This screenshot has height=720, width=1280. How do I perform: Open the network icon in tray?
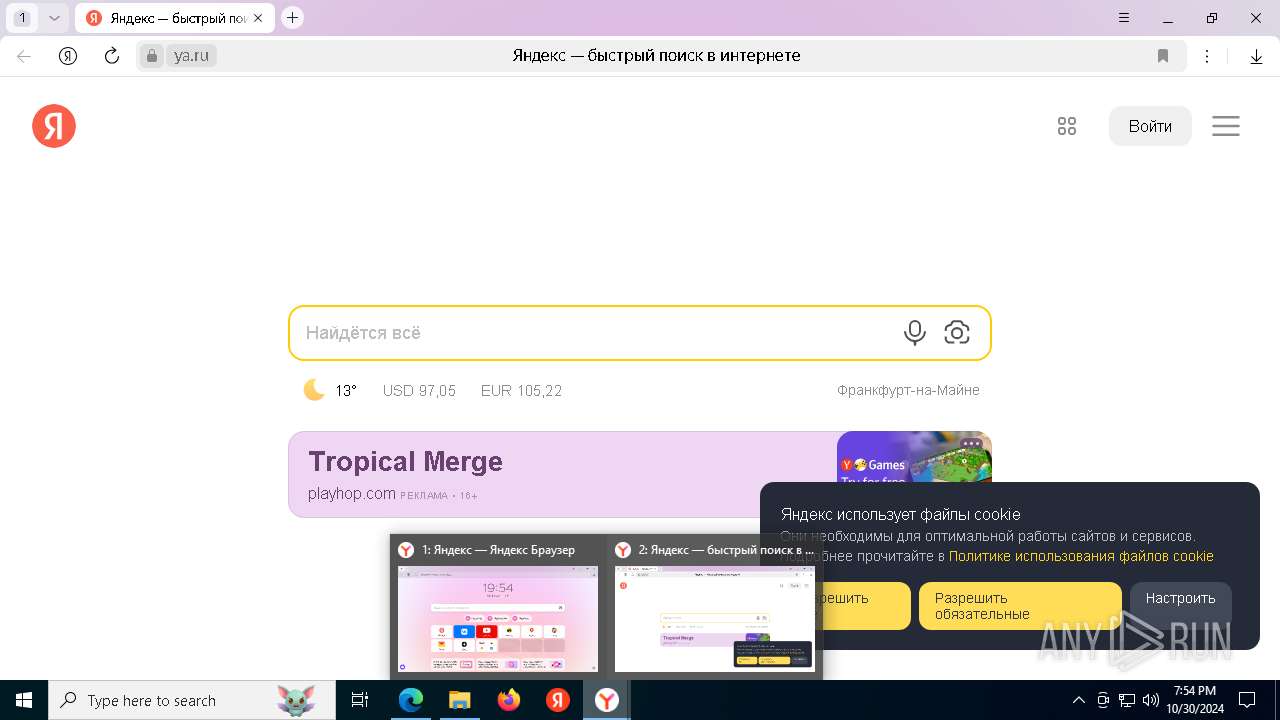point(1126,700)
